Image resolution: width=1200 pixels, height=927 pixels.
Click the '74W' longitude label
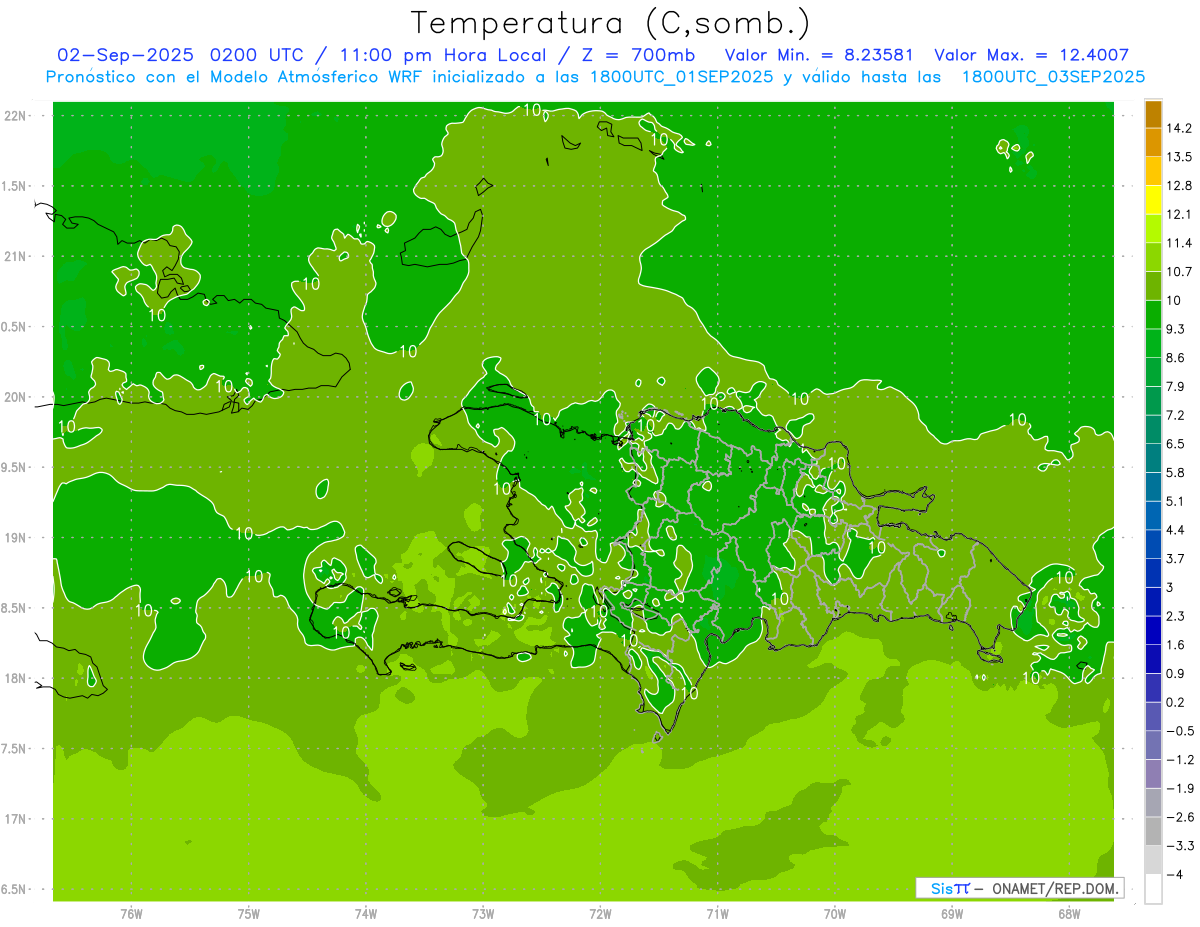coord(366,914)
